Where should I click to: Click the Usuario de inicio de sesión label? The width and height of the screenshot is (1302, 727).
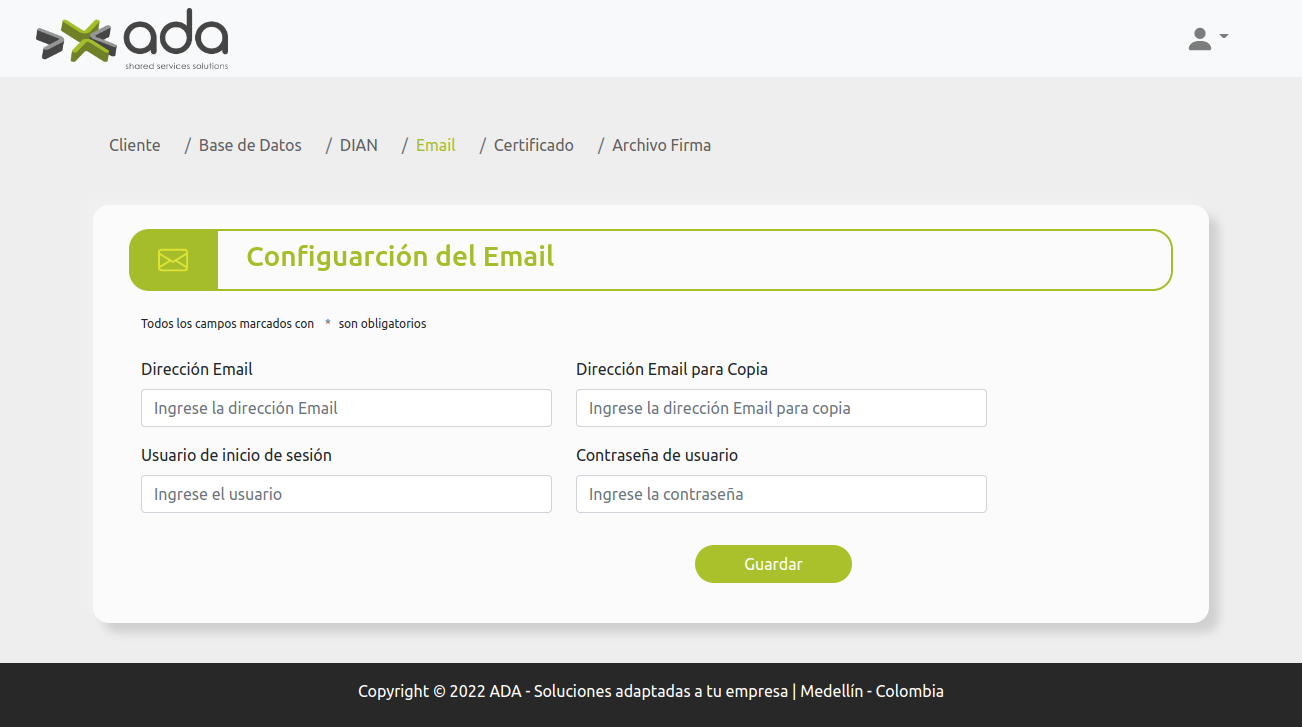[x=236, y=455]
